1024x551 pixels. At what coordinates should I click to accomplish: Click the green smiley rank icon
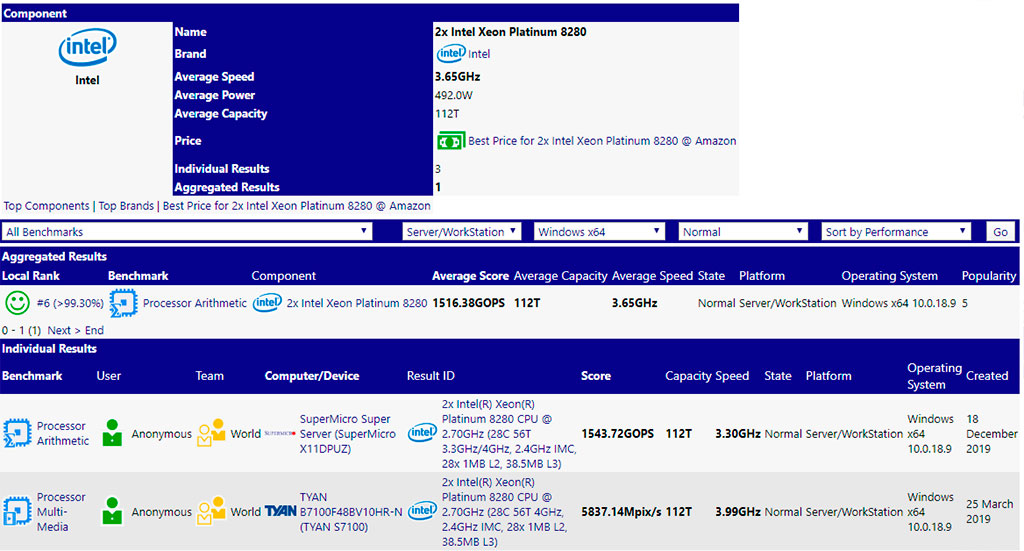[17, 303]
